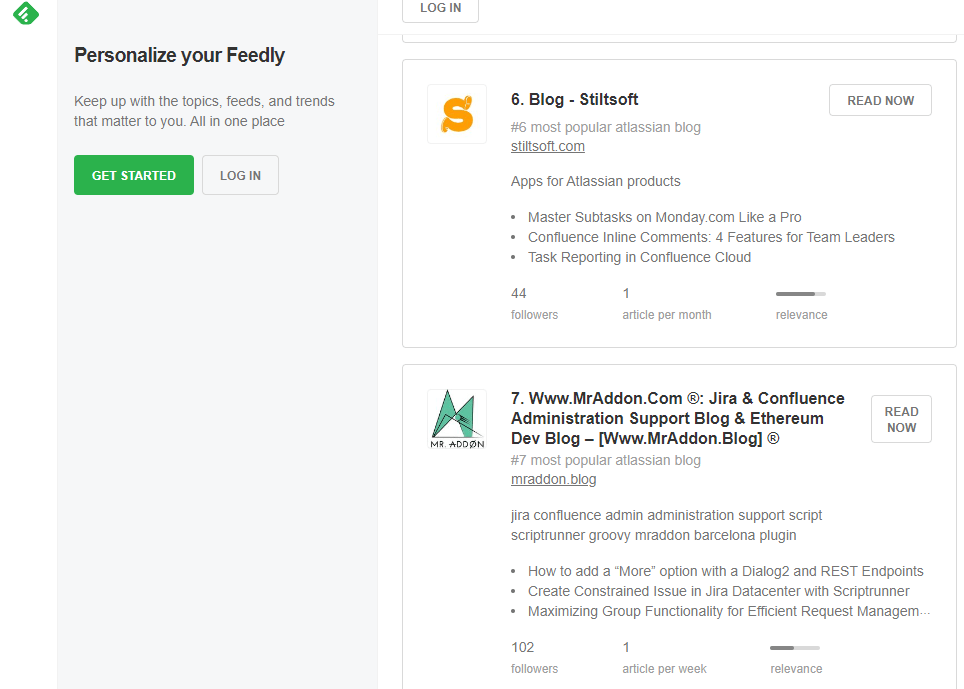Open "Master Subtasks on Monday.com" article
This screenshot has width=964, height=689.
click(664, 217)
